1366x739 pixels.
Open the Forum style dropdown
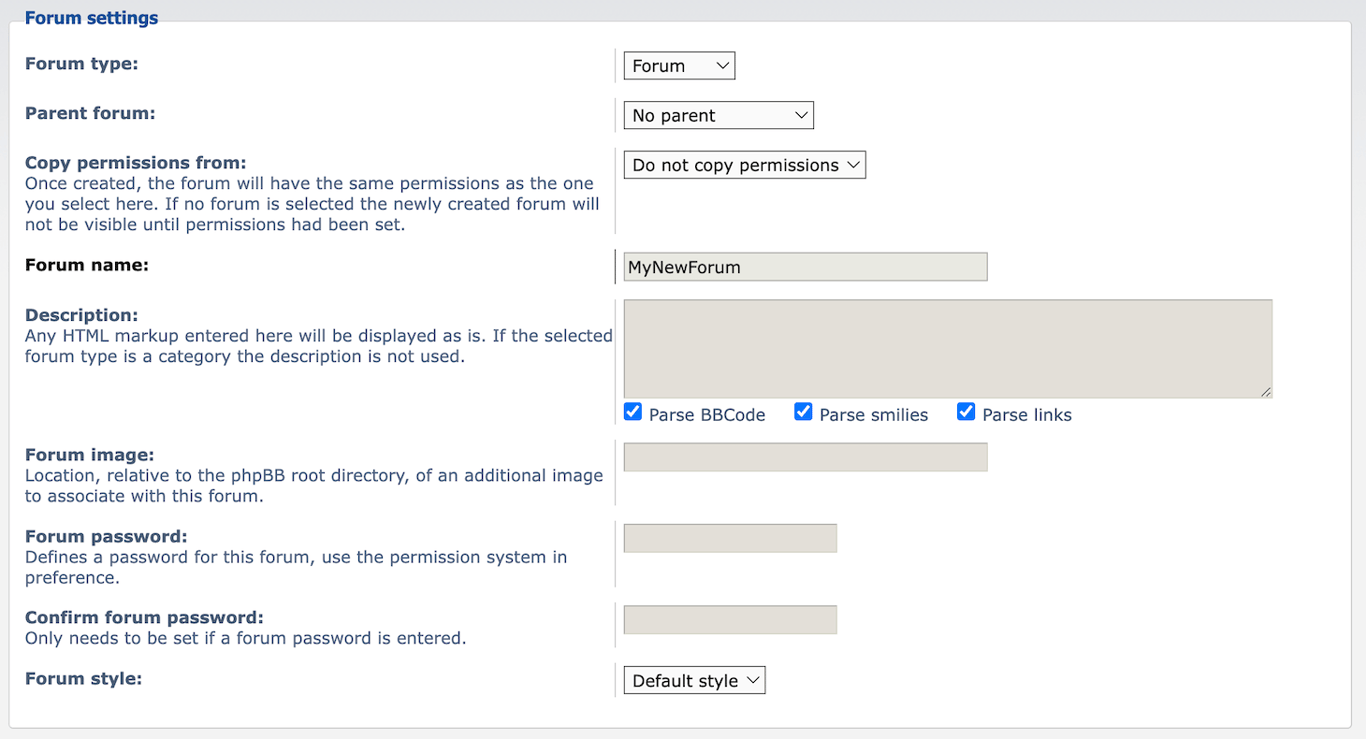point(694,680)
